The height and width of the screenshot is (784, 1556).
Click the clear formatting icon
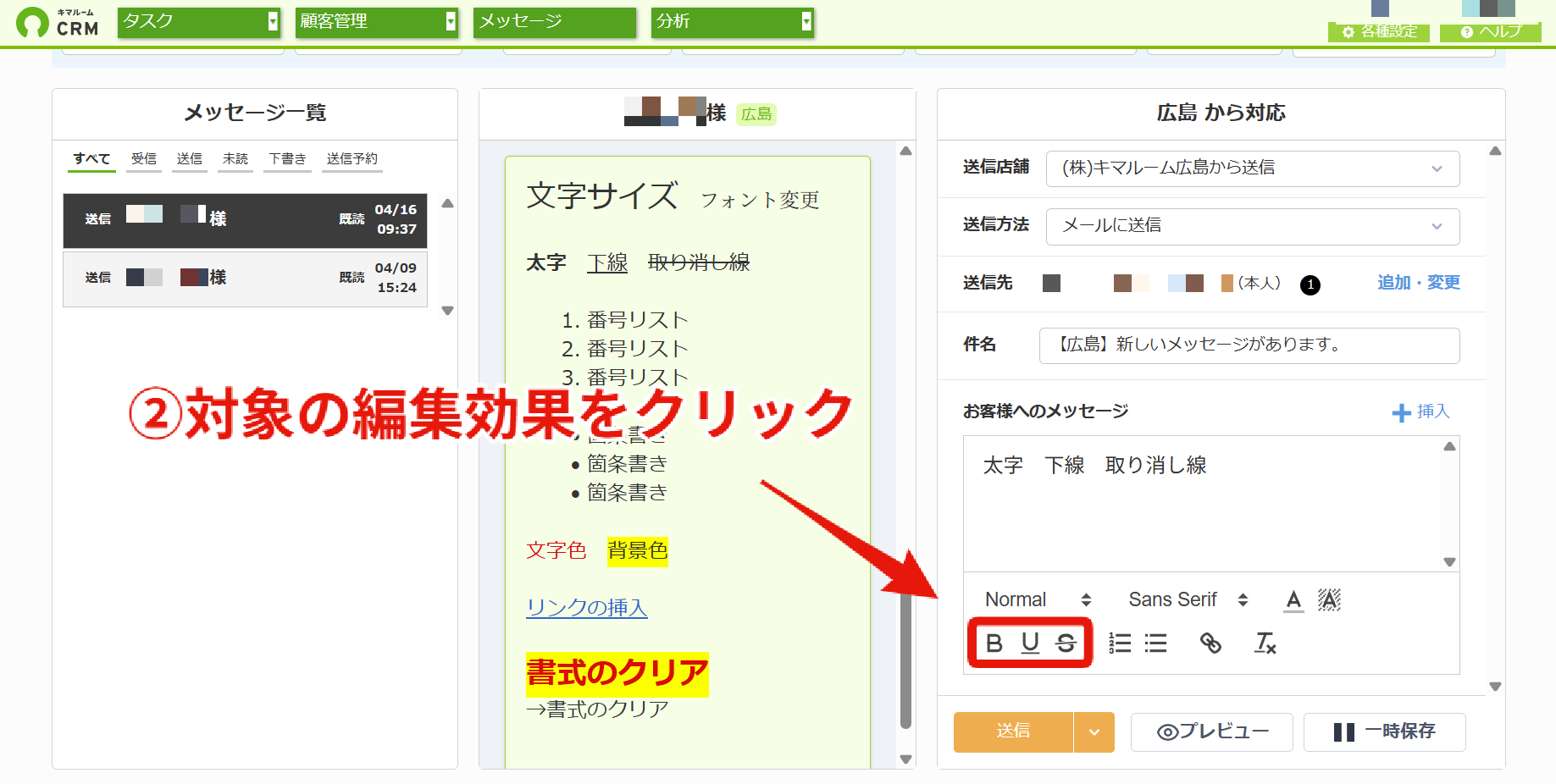click(x=1265, y=643)
